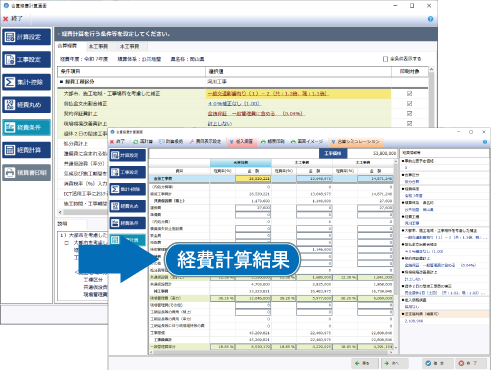491x370 pixels.
Task: Open 集計・控除 in the back window sidebar
Action: tap(27, 82)
